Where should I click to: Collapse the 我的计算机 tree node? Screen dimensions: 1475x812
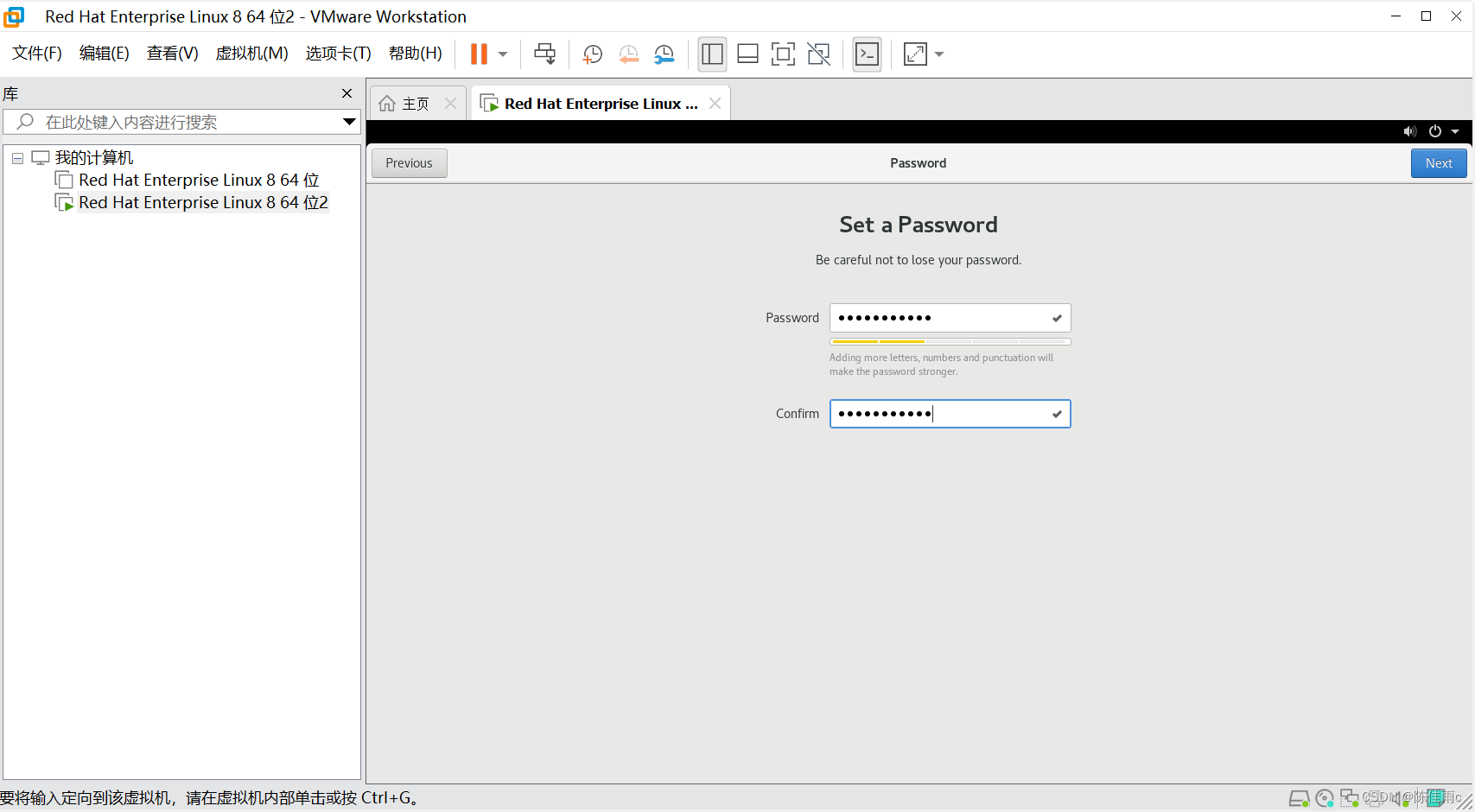click(17, 158)
